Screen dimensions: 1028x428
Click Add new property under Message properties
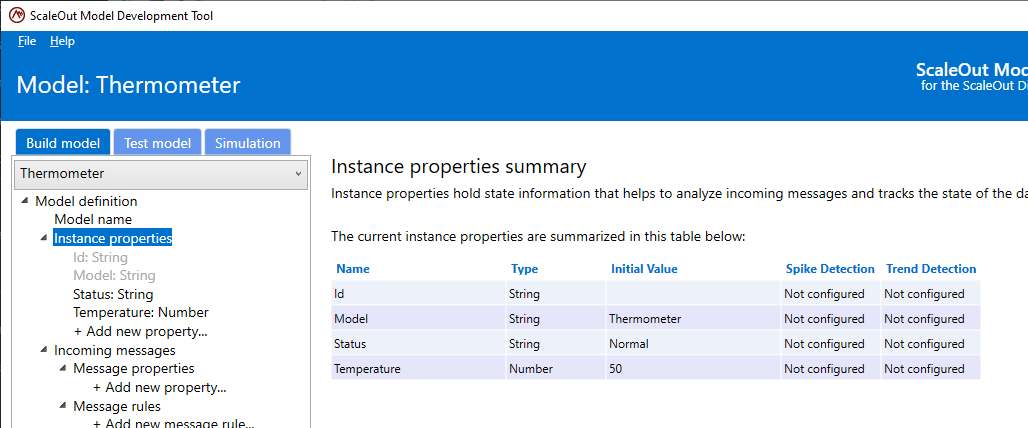click(160, 388)
